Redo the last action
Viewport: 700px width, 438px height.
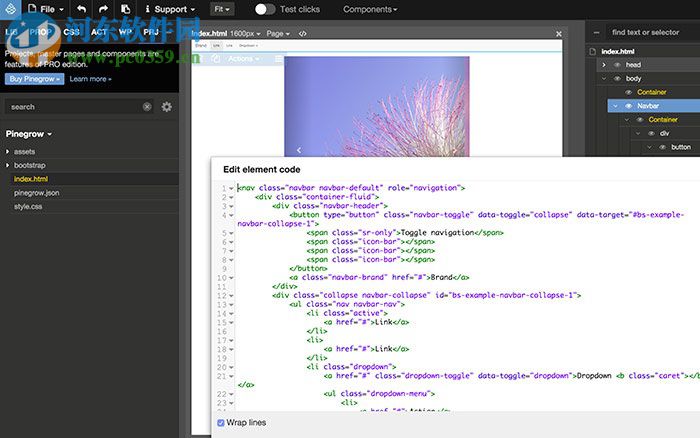(103, 9)
